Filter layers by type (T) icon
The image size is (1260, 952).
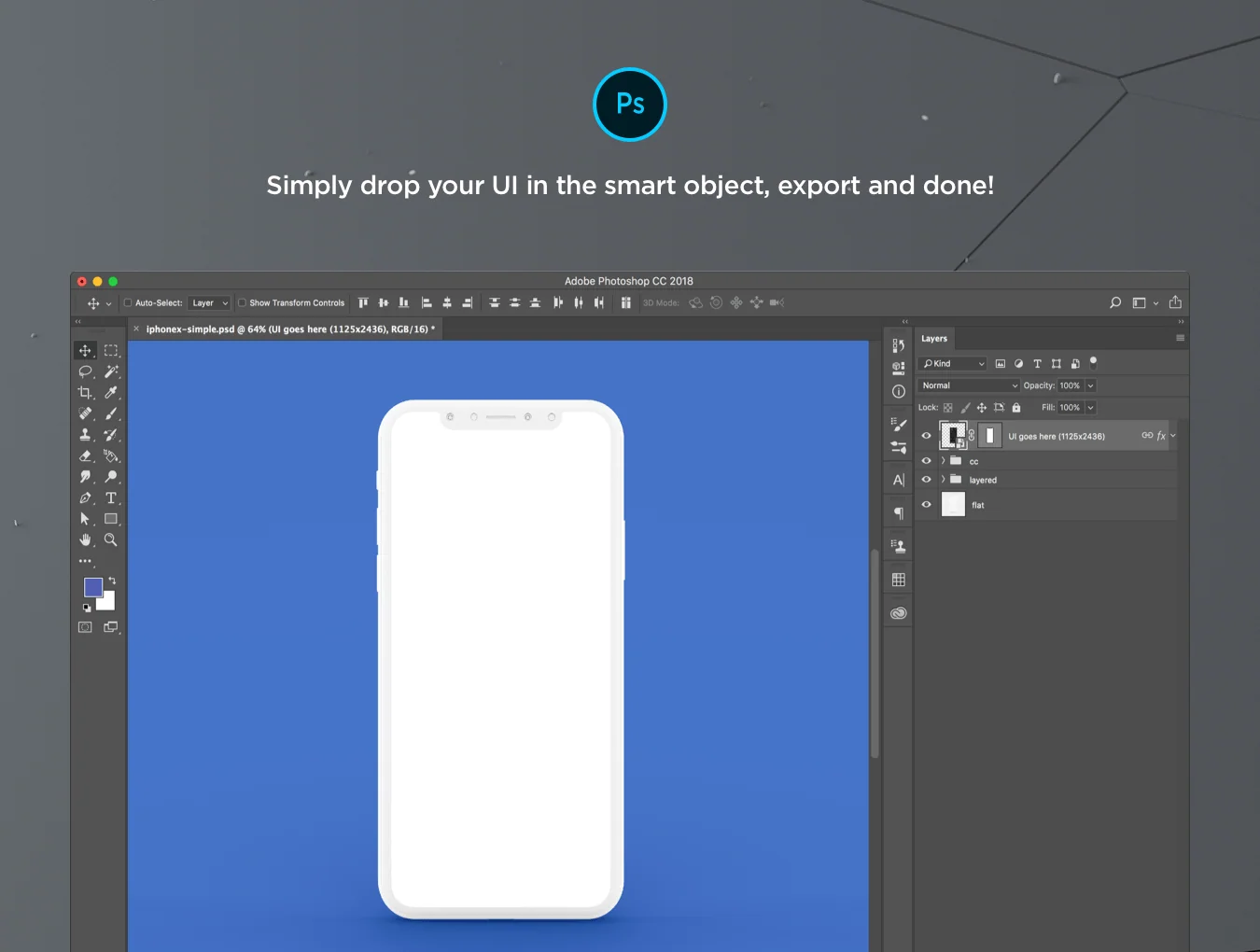coord(1037,364)
